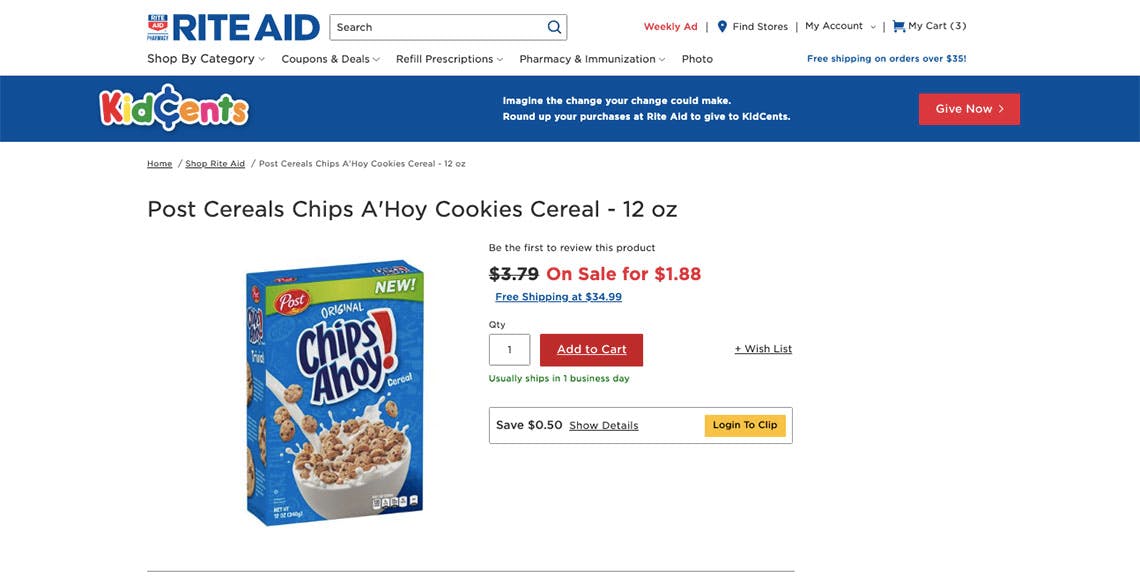This screenshot has width=1140, height=577.
Task: Open the Photo menu item
Action: (697, 59)
